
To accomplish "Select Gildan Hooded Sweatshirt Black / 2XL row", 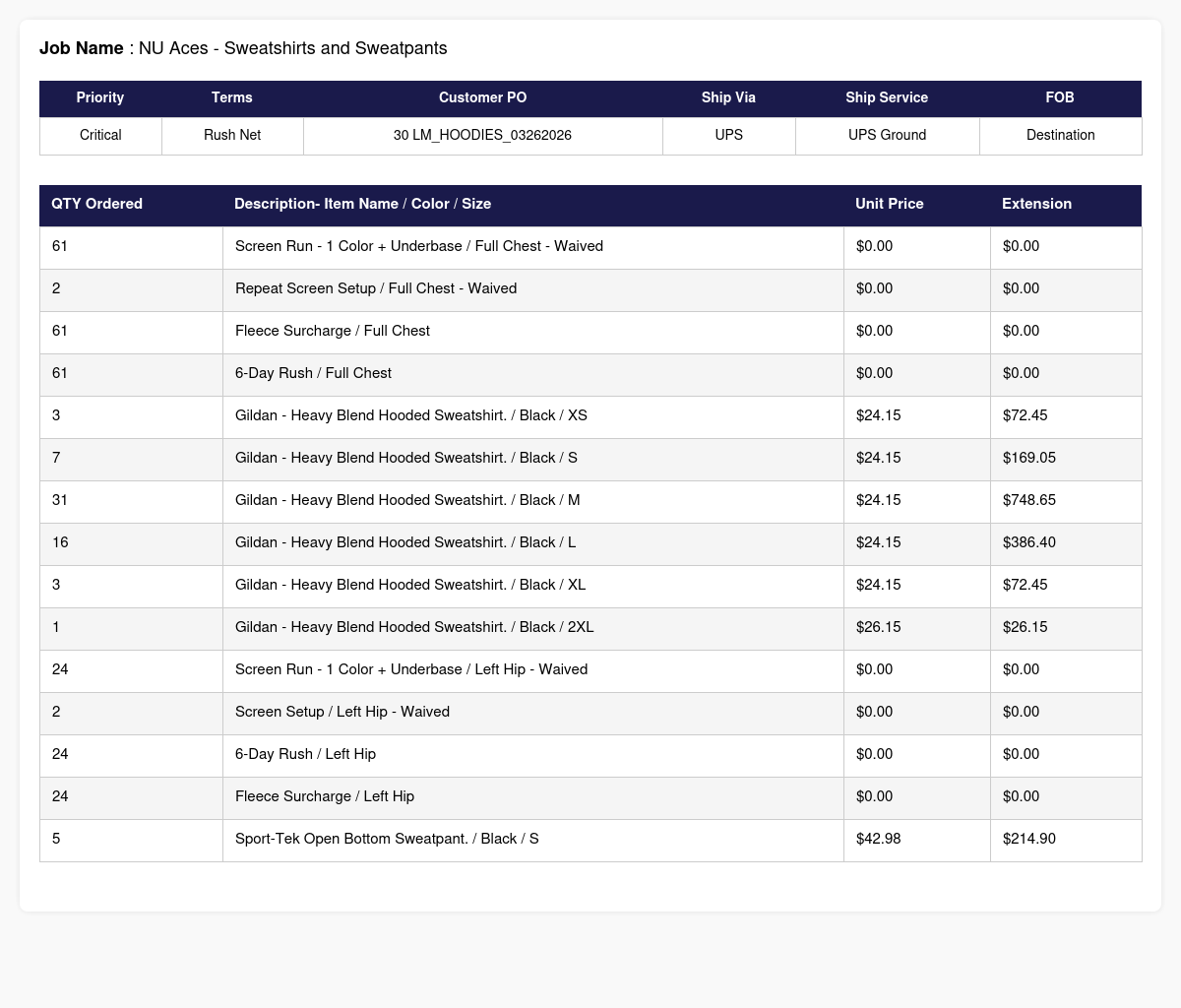I will pos(590,627).
